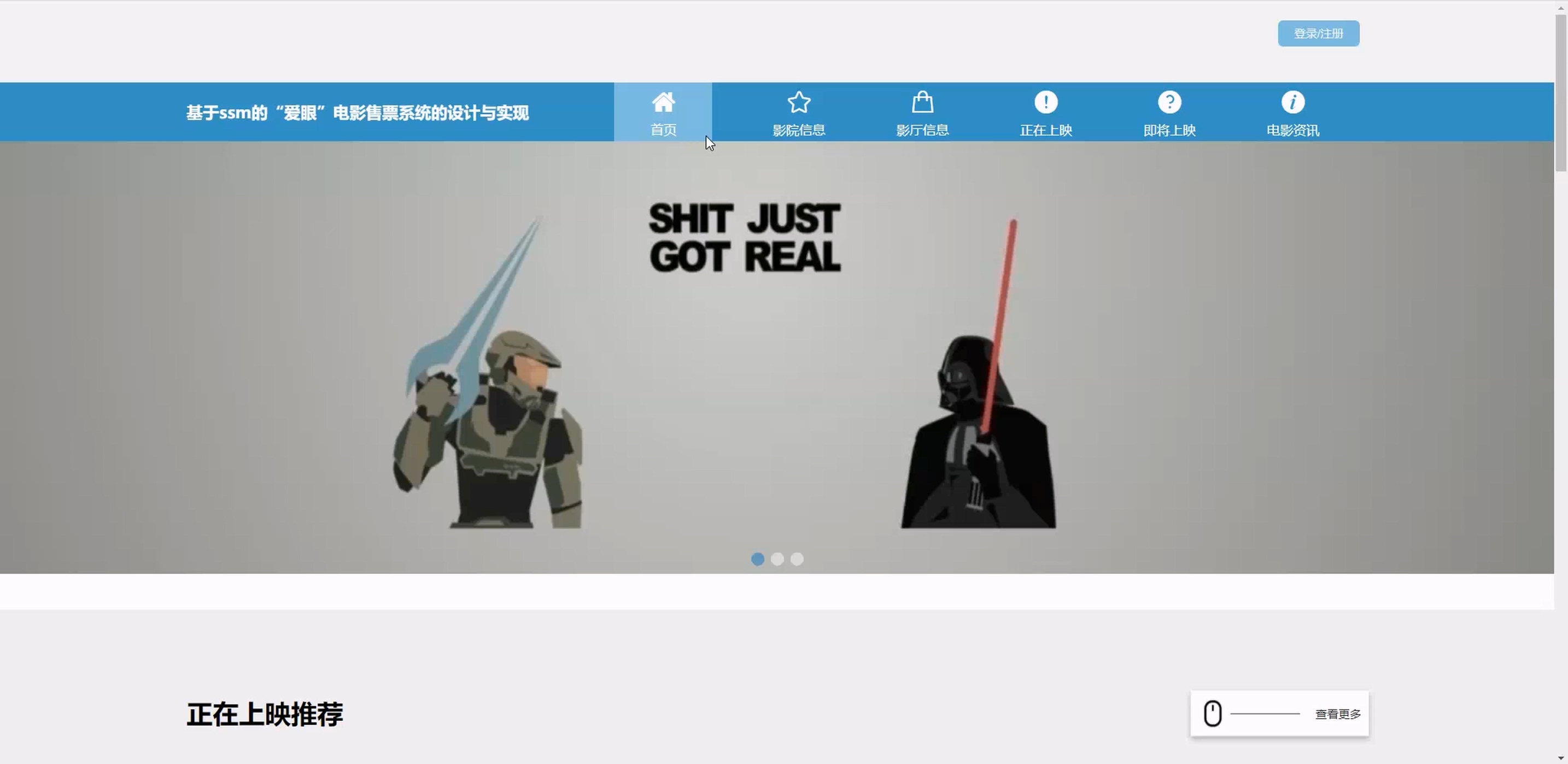Select the first carousel slide dot
Viewport: 1568px width, 764px height.
coord(757,559)
